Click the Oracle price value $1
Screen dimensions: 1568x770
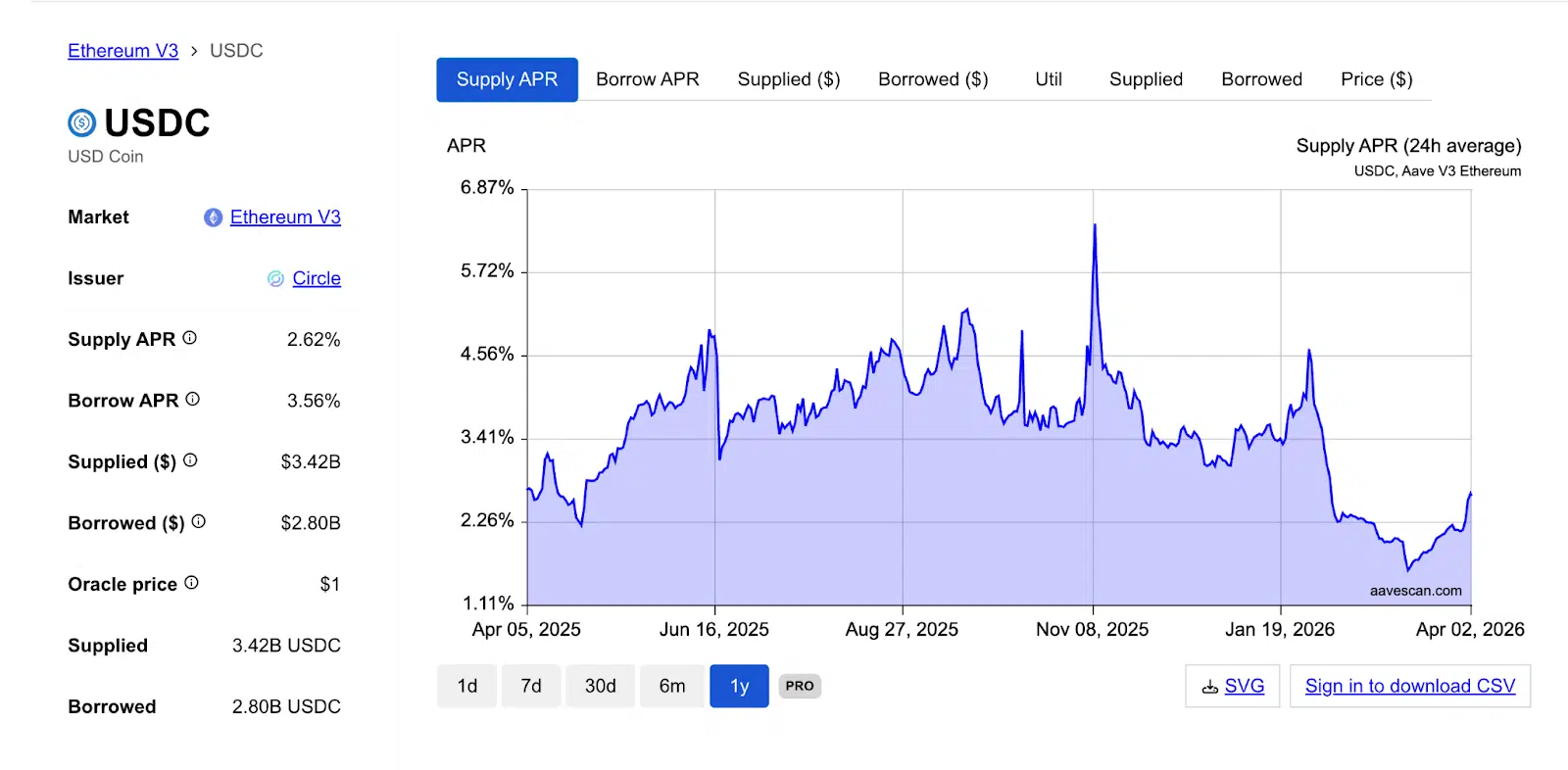click(330, 585)
